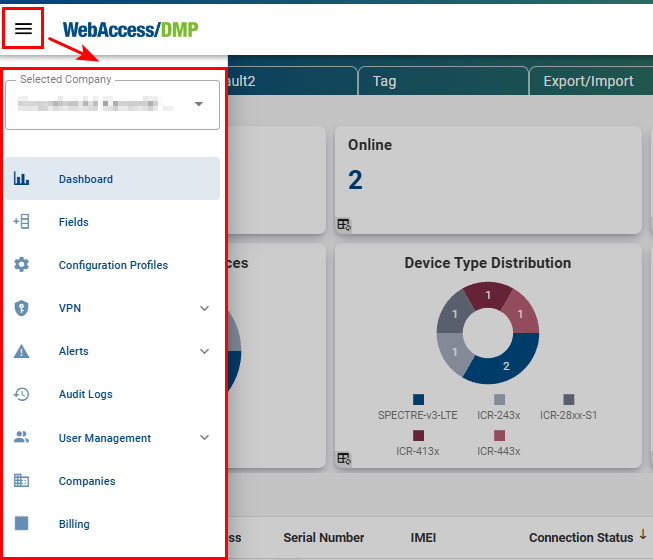Click the VPN shield icon

tap(21, 308)
